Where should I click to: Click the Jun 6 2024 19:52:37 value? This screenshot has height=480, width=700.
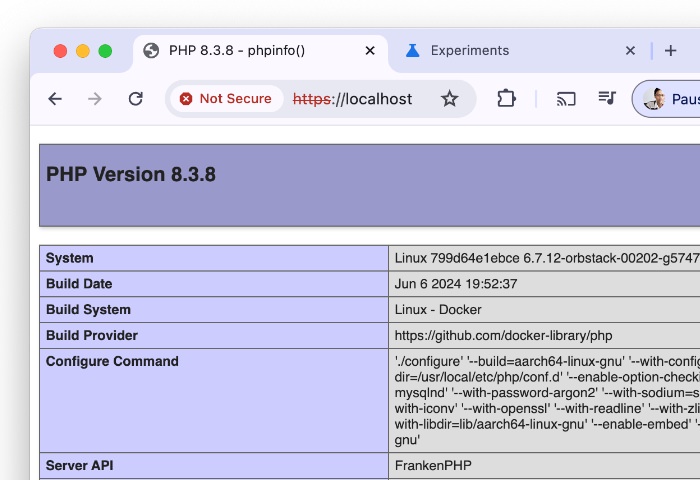[456, 284]
